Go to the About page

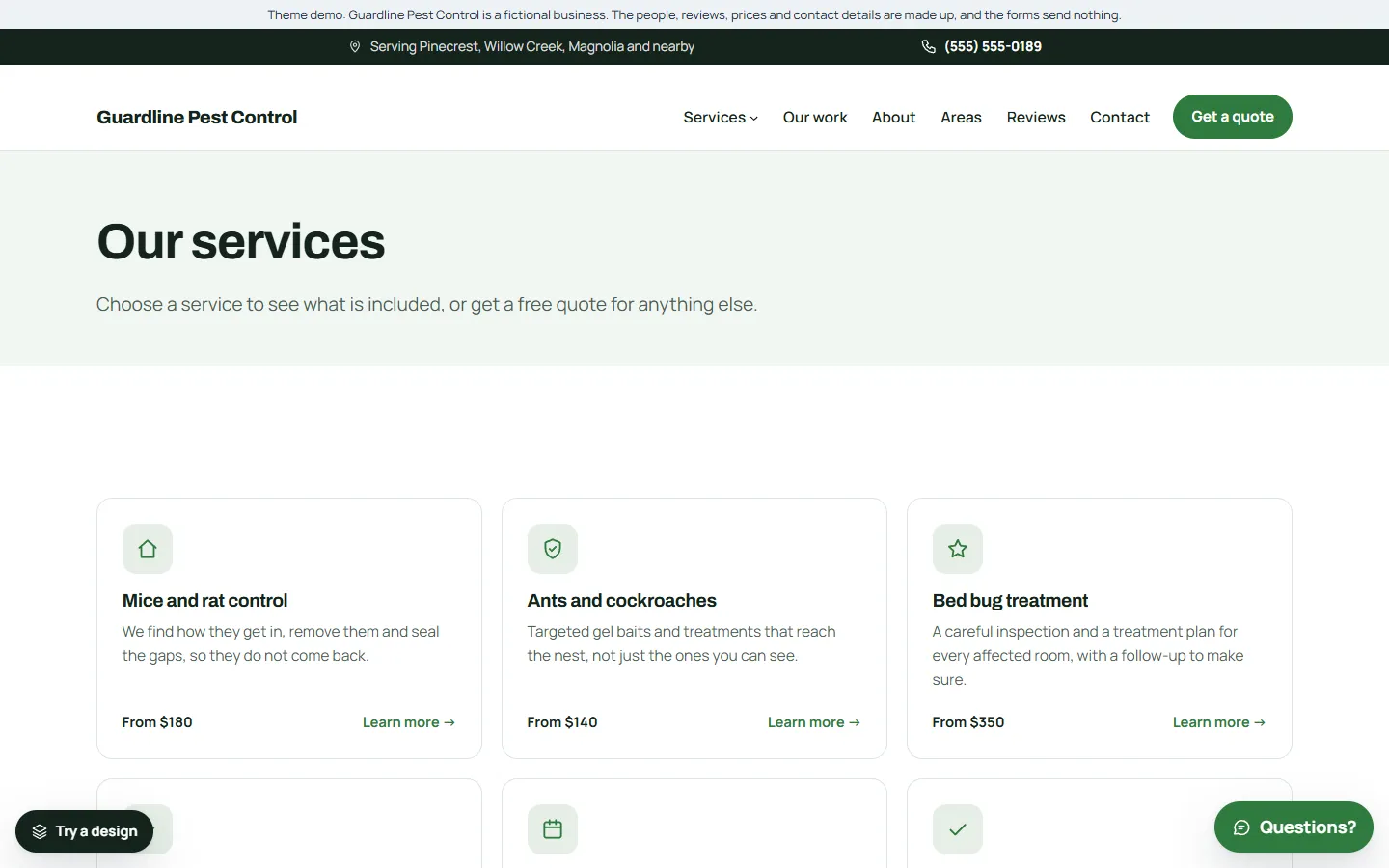[x=893, y=117]
